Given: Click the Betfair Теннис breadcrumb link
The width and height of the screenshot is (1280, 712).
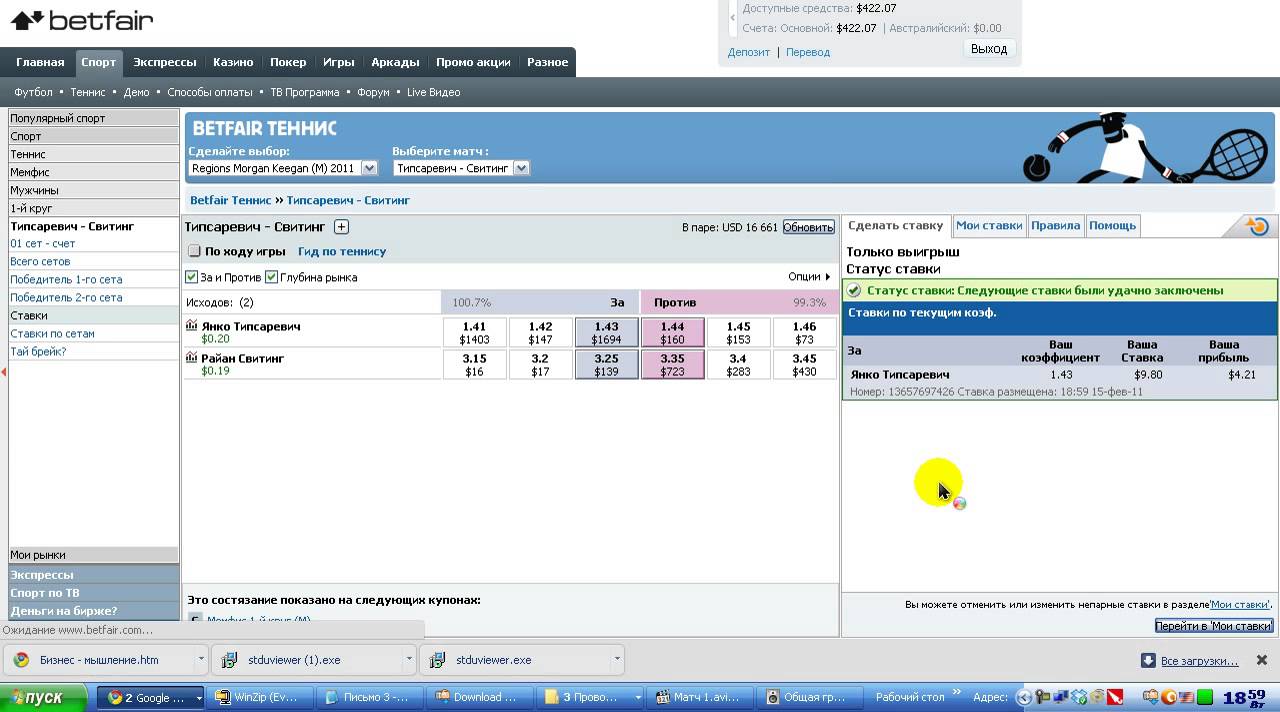Looking at the screenshot, I should (x=230, y=200).
